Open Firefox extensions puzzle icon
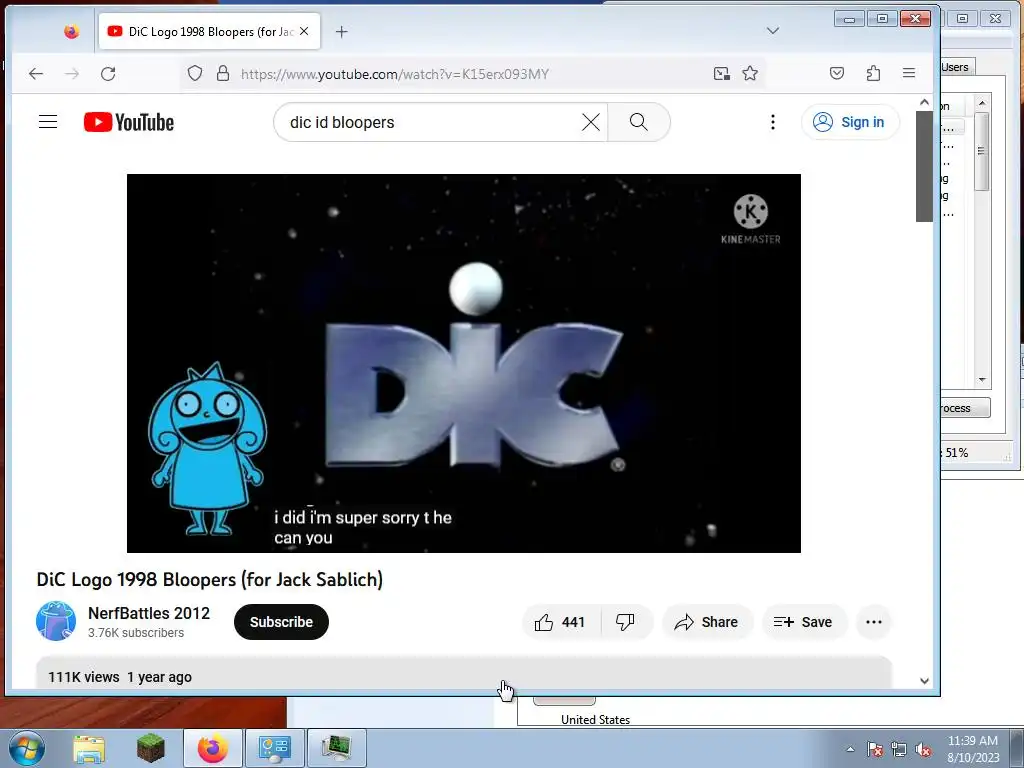The image size is (1024, 768). [x=873, y=73]
